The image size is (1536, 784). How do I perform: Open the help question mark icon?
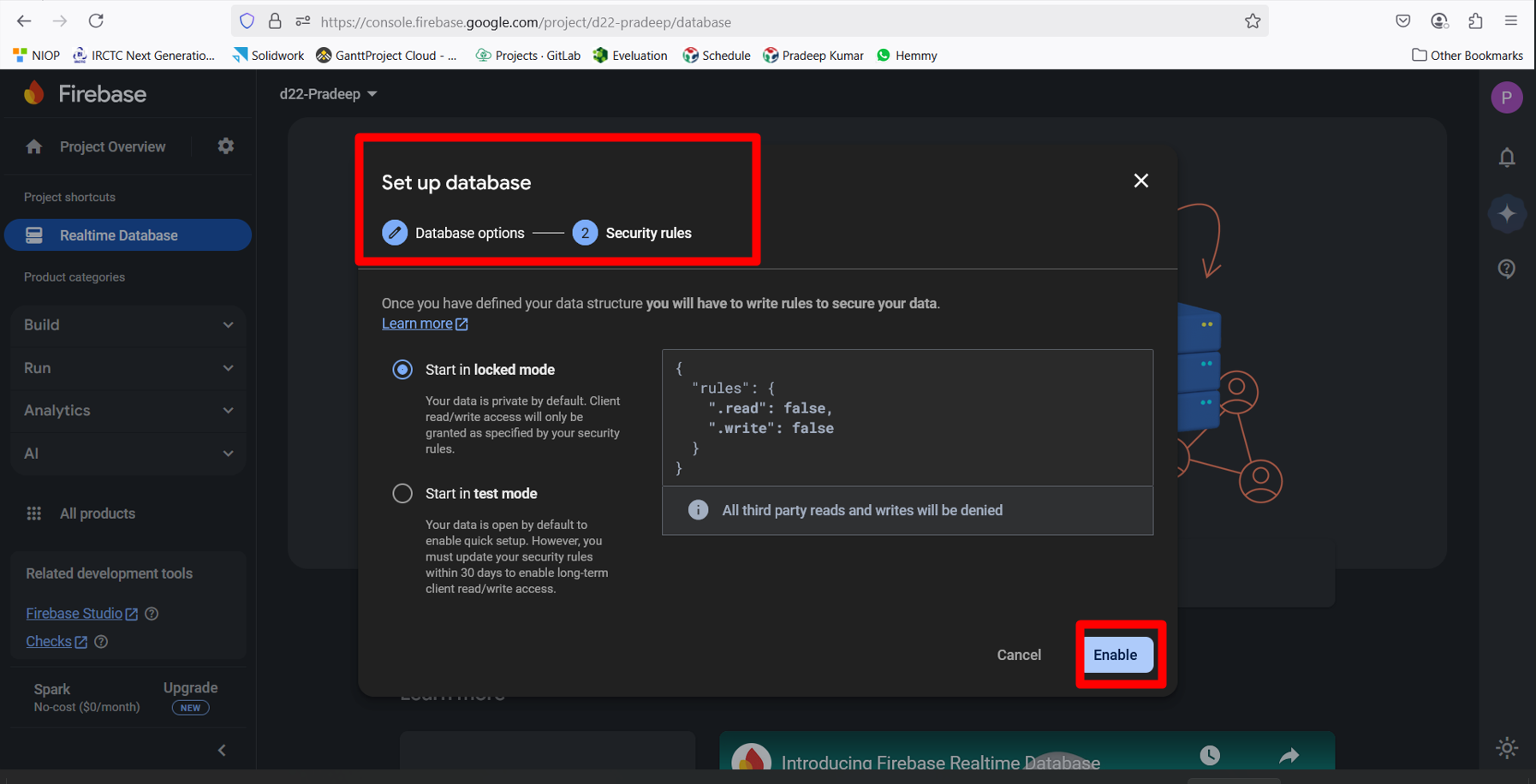click(x=1507, y=269)
